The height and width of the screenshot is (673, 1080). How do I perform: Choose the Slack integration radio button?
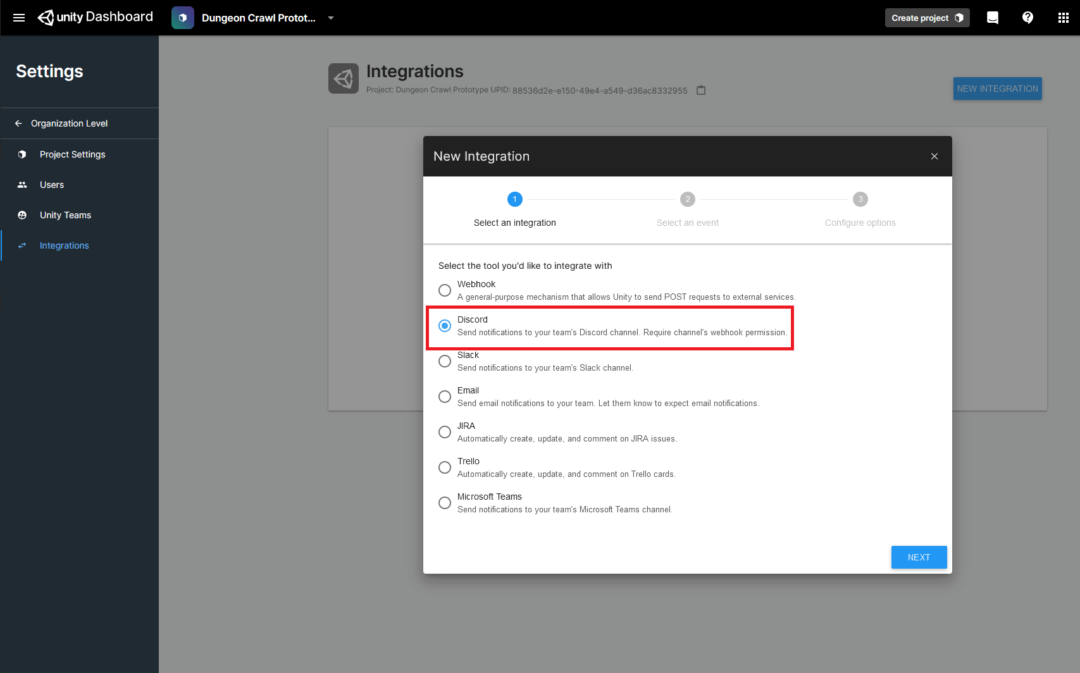click(445, 361)
